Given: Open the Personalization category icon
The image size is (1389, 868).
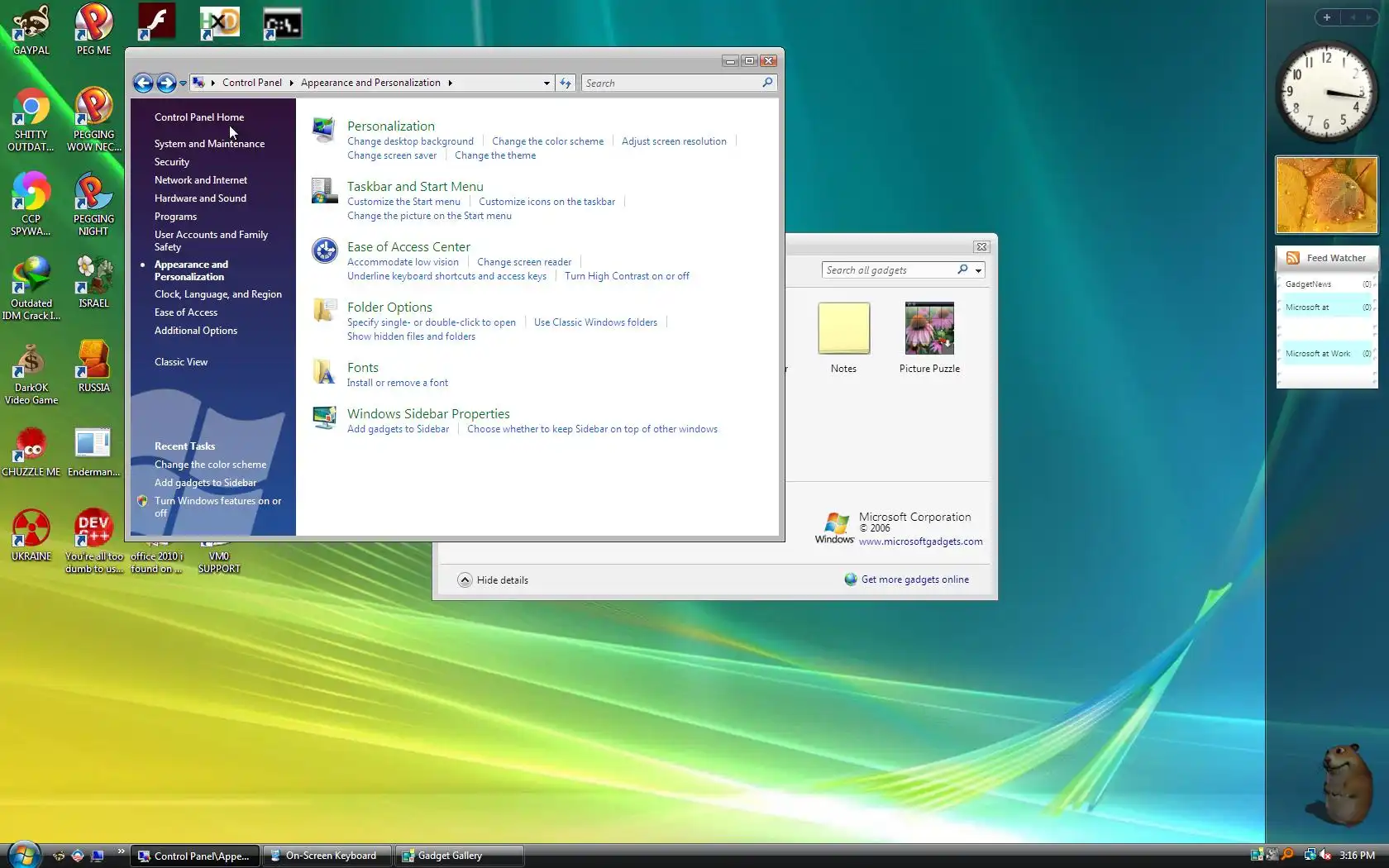Looking at the screenshot, I should coord(323,130).
